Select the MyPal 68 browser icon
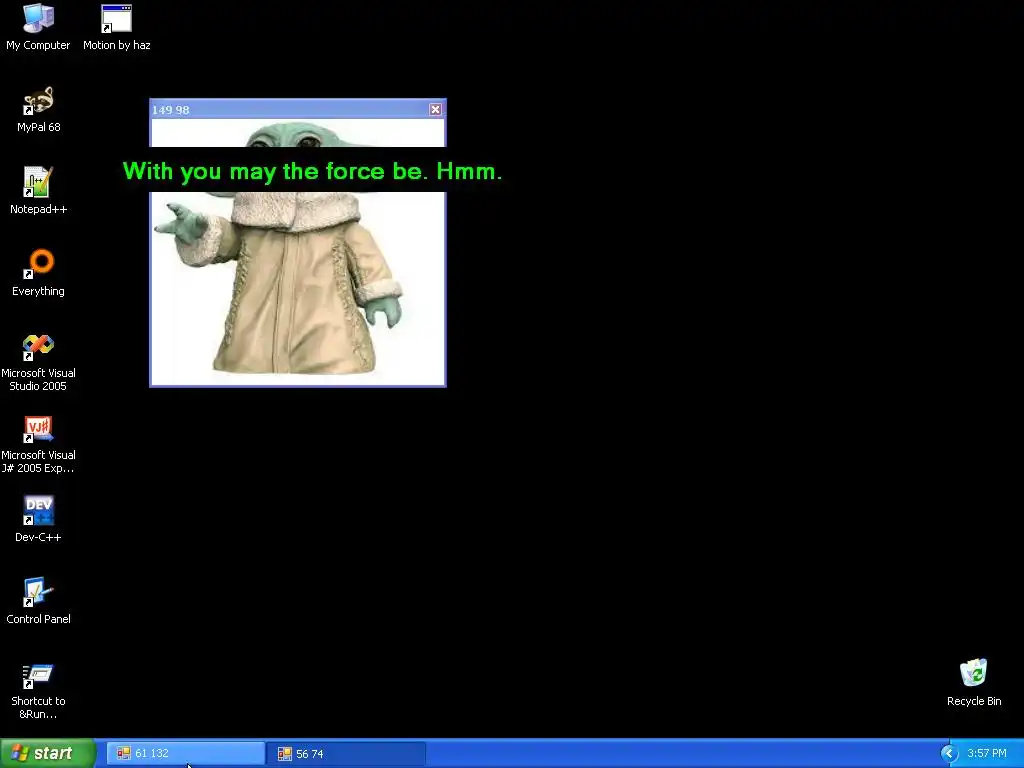Screen dimensions: 1024x768 coord(39,109)
